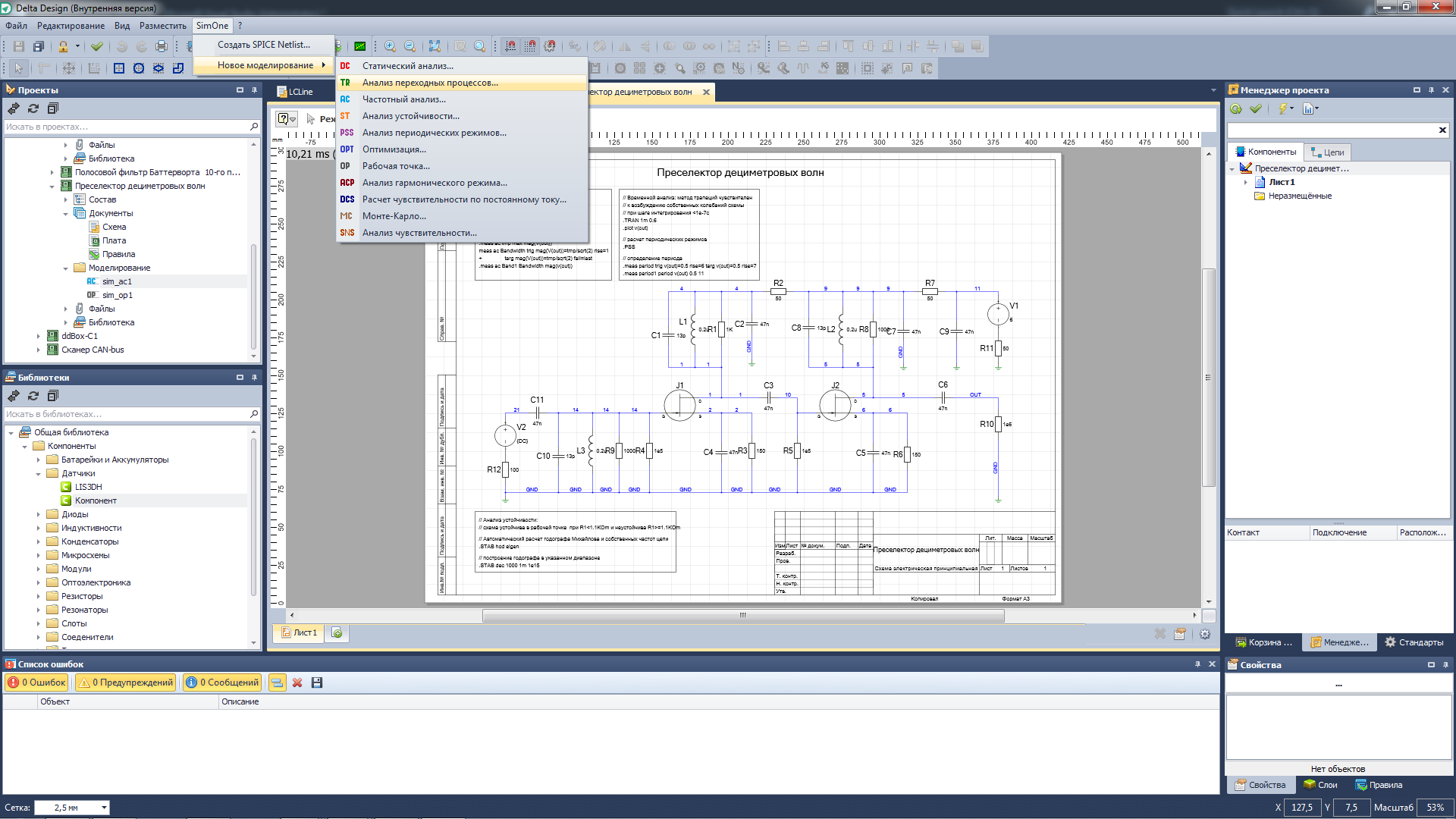Click sheet settings gear icon below canvas

coord(1205,634)
